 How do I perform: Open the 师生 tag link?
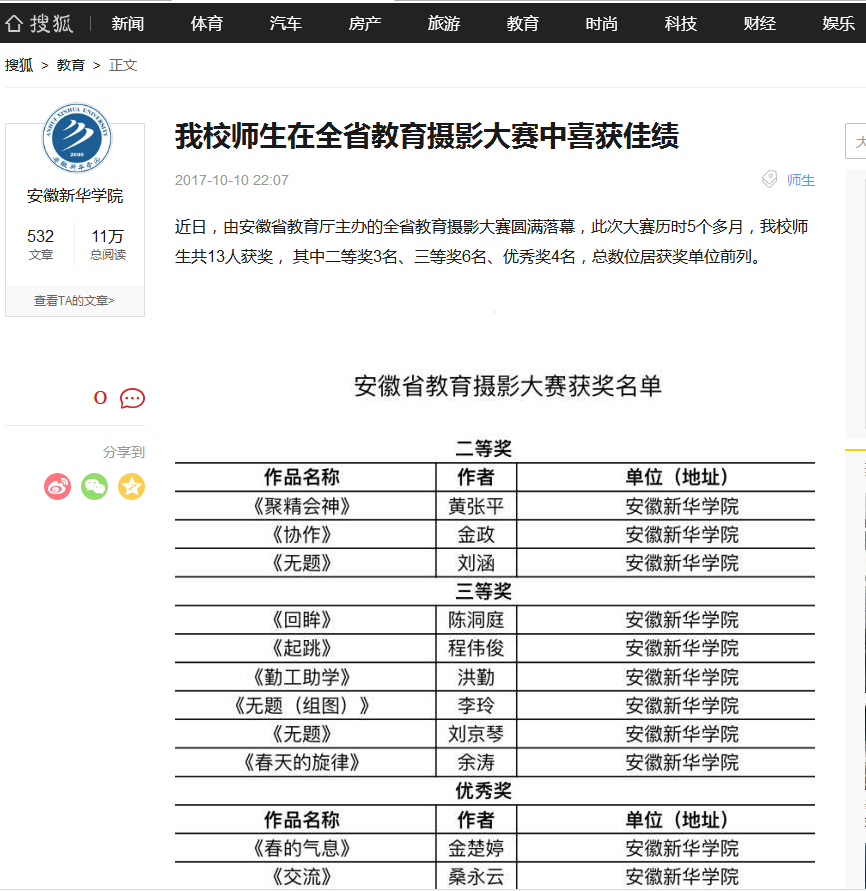point(801,180)
